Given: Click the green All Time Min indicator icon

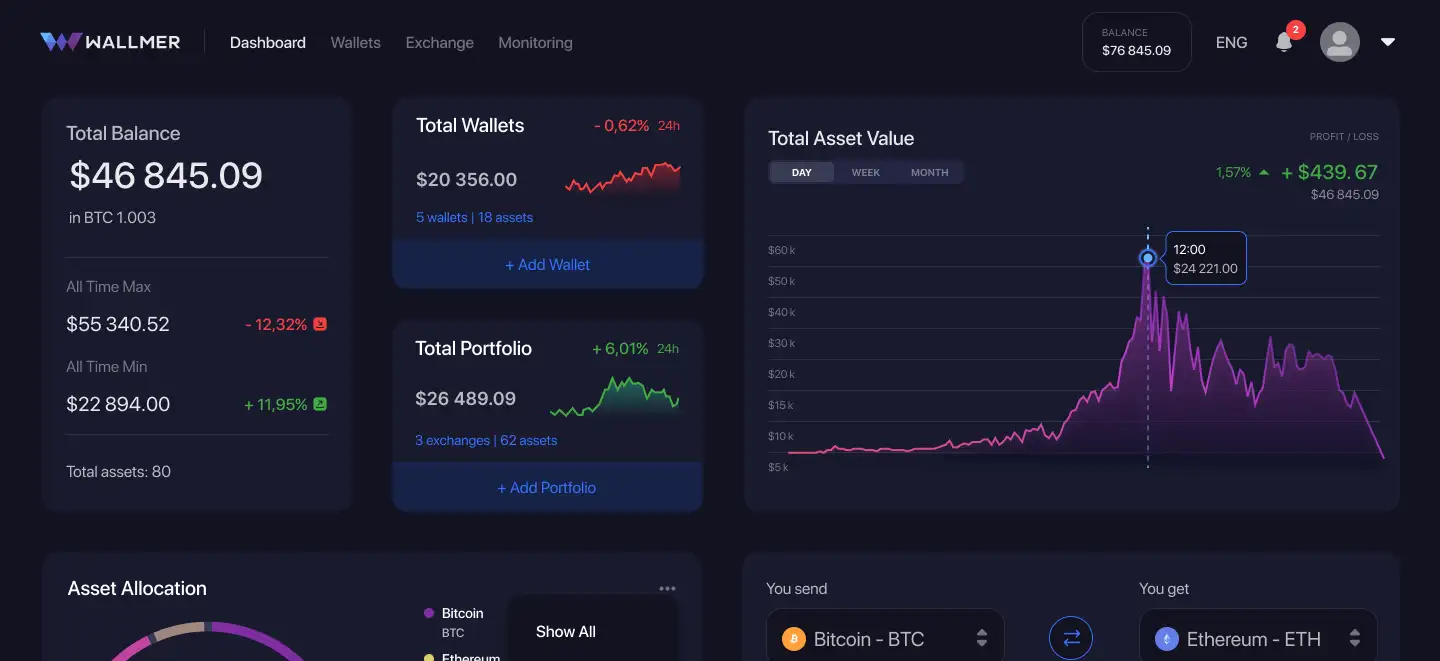Looking at the screenshot, I should coord(320,404).
